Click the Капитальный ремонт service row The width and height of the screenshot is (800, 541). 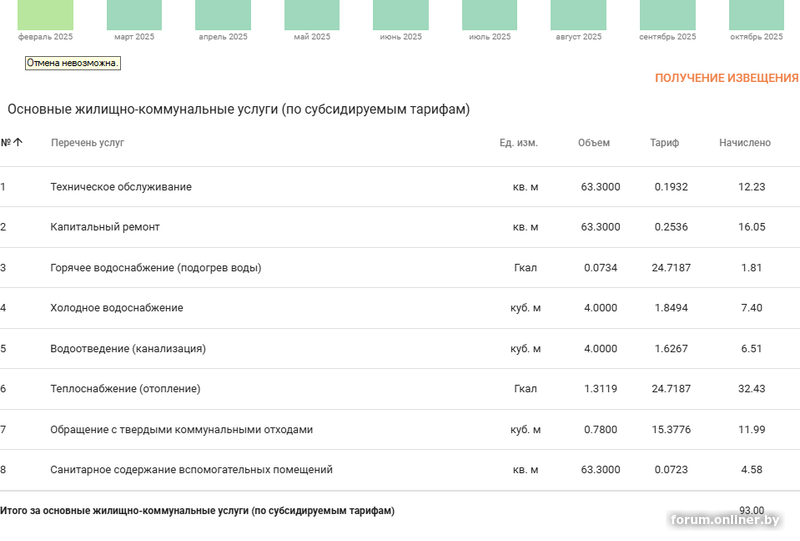coord(105,227)
